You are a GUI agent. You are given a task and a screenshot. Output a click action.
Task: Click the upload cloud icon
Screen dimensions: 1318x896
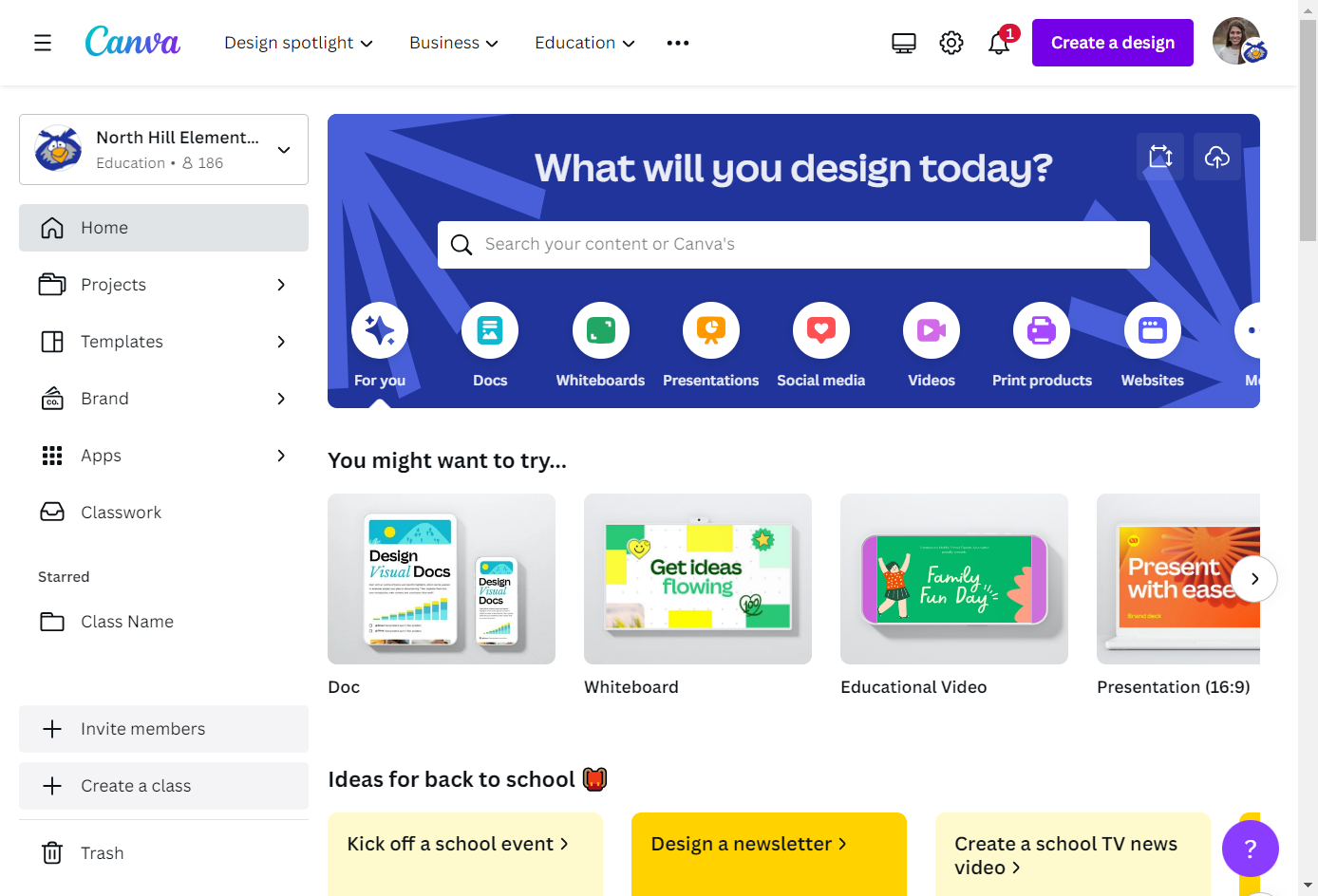click(x=1217, y=157)
